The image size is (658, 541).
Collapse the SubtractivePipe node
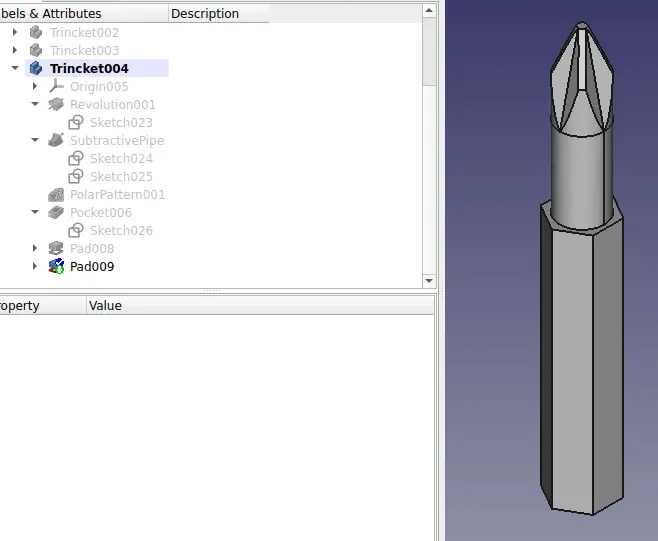(x=35, y=141)
